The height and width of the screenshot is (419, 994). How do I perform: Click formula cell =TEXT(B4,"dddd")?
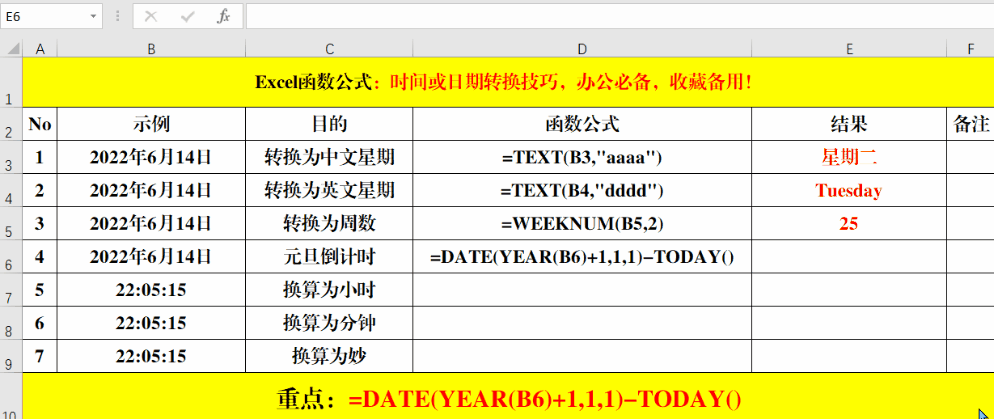point(582,190)
